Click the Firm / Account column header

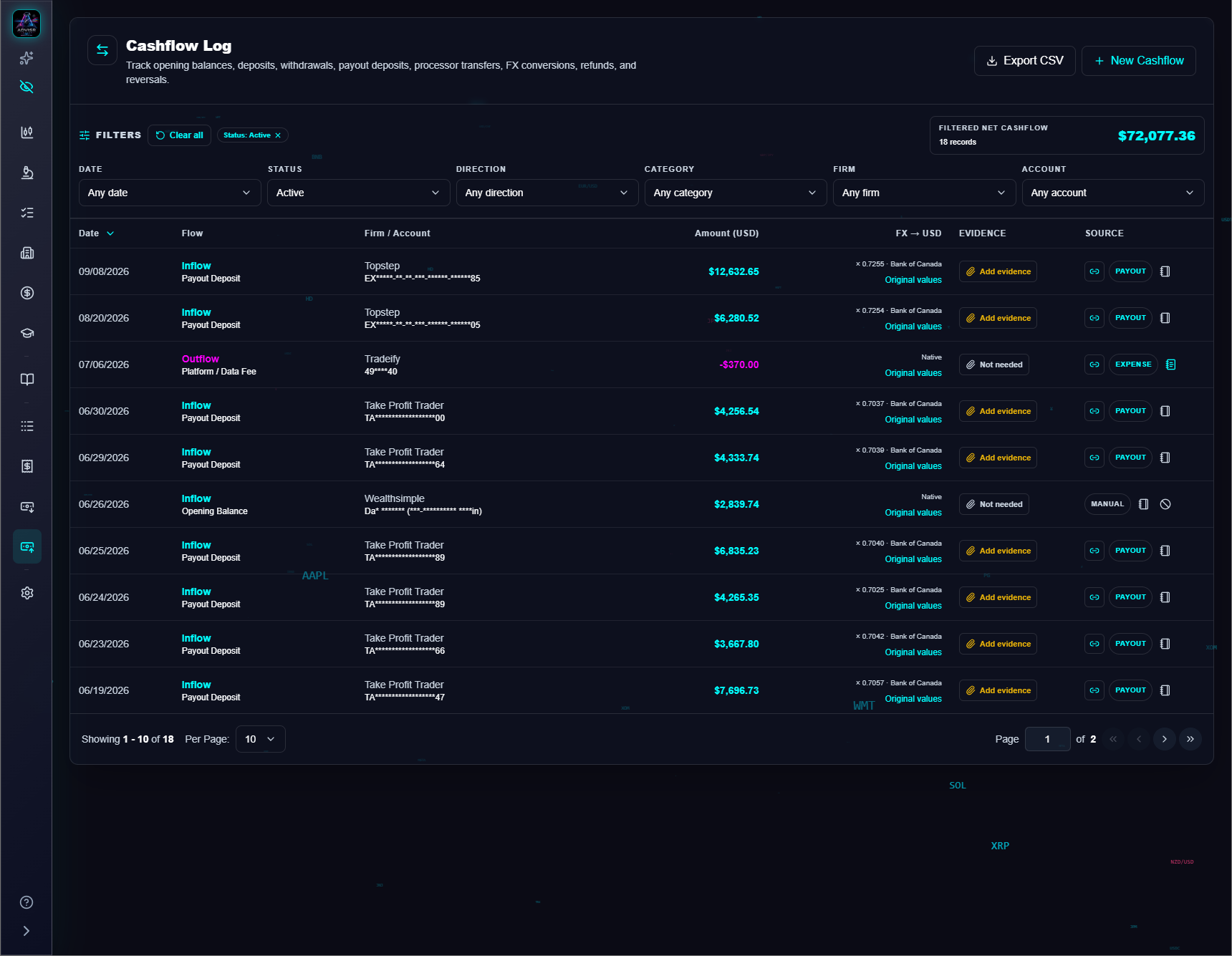point(397,233)
